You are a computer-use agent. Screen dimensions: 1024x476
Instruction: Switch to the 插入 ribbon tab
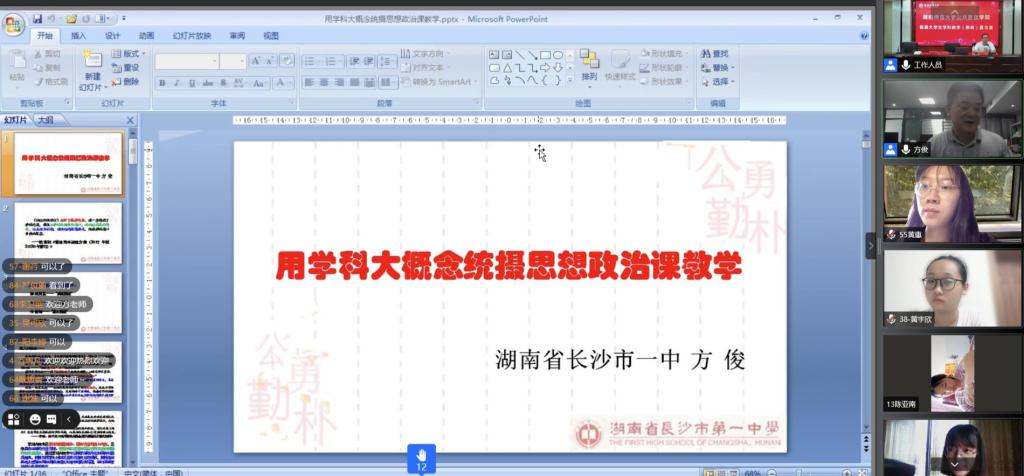[78, 36]
